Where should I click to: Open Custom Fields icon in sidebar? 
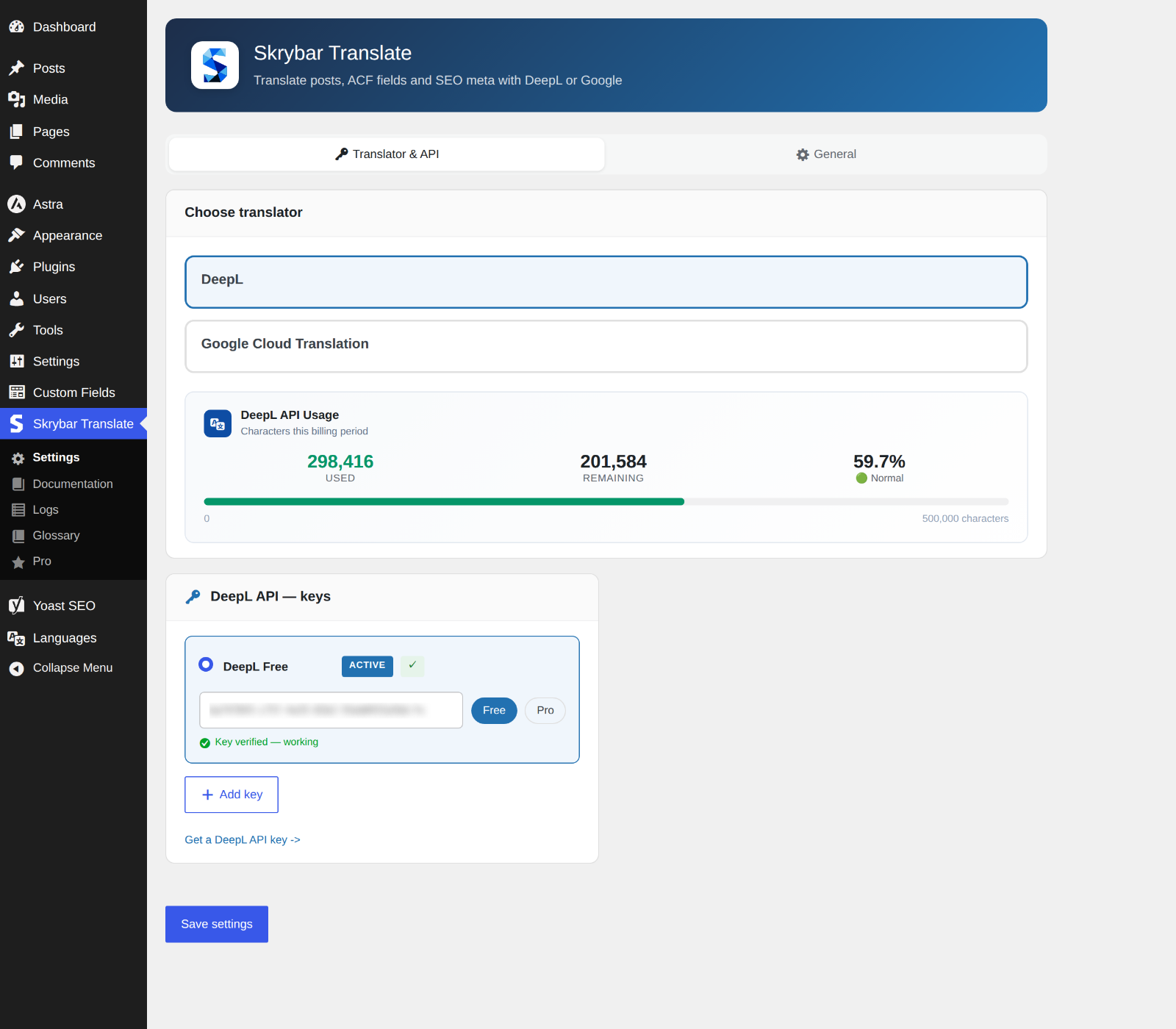click(16, 392)
